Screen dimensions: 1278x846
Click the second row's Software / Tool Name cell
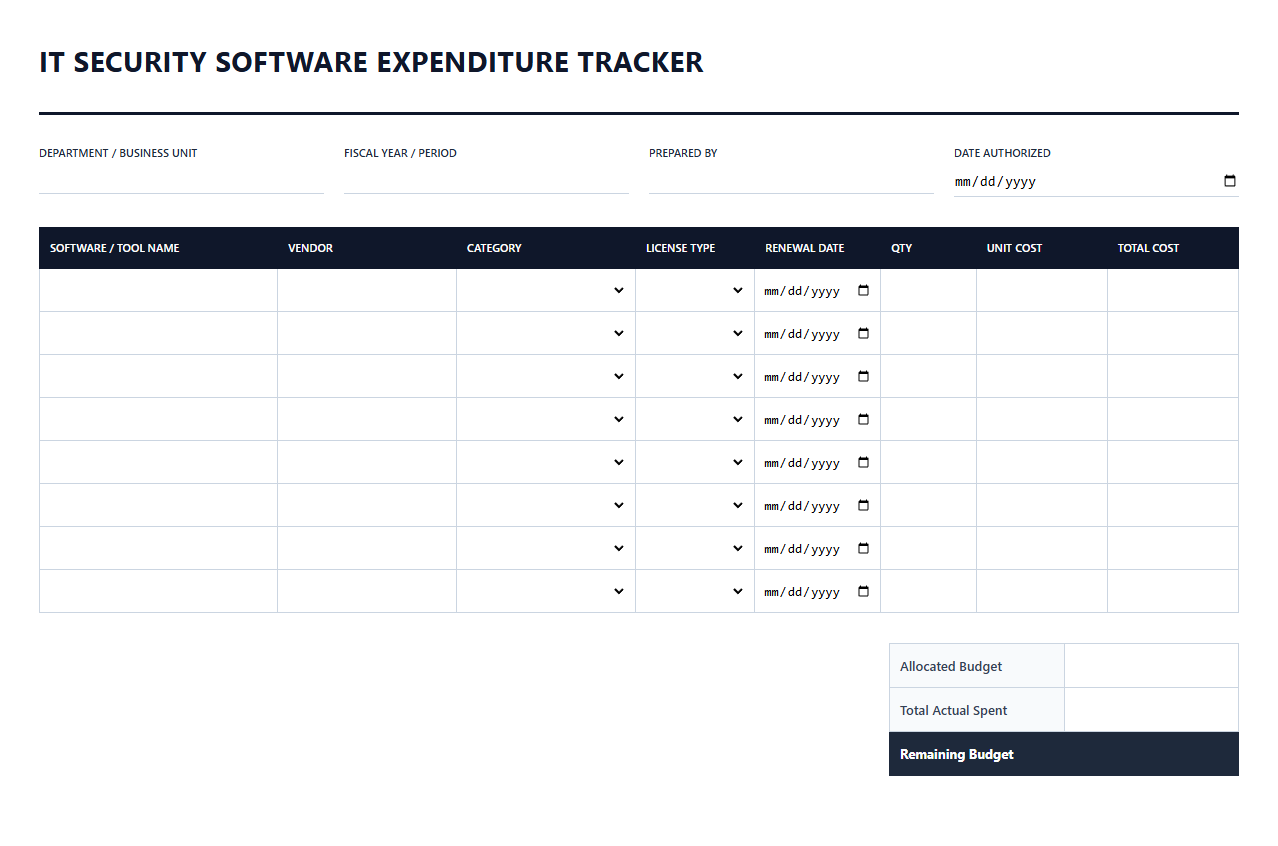pos(158,333)
